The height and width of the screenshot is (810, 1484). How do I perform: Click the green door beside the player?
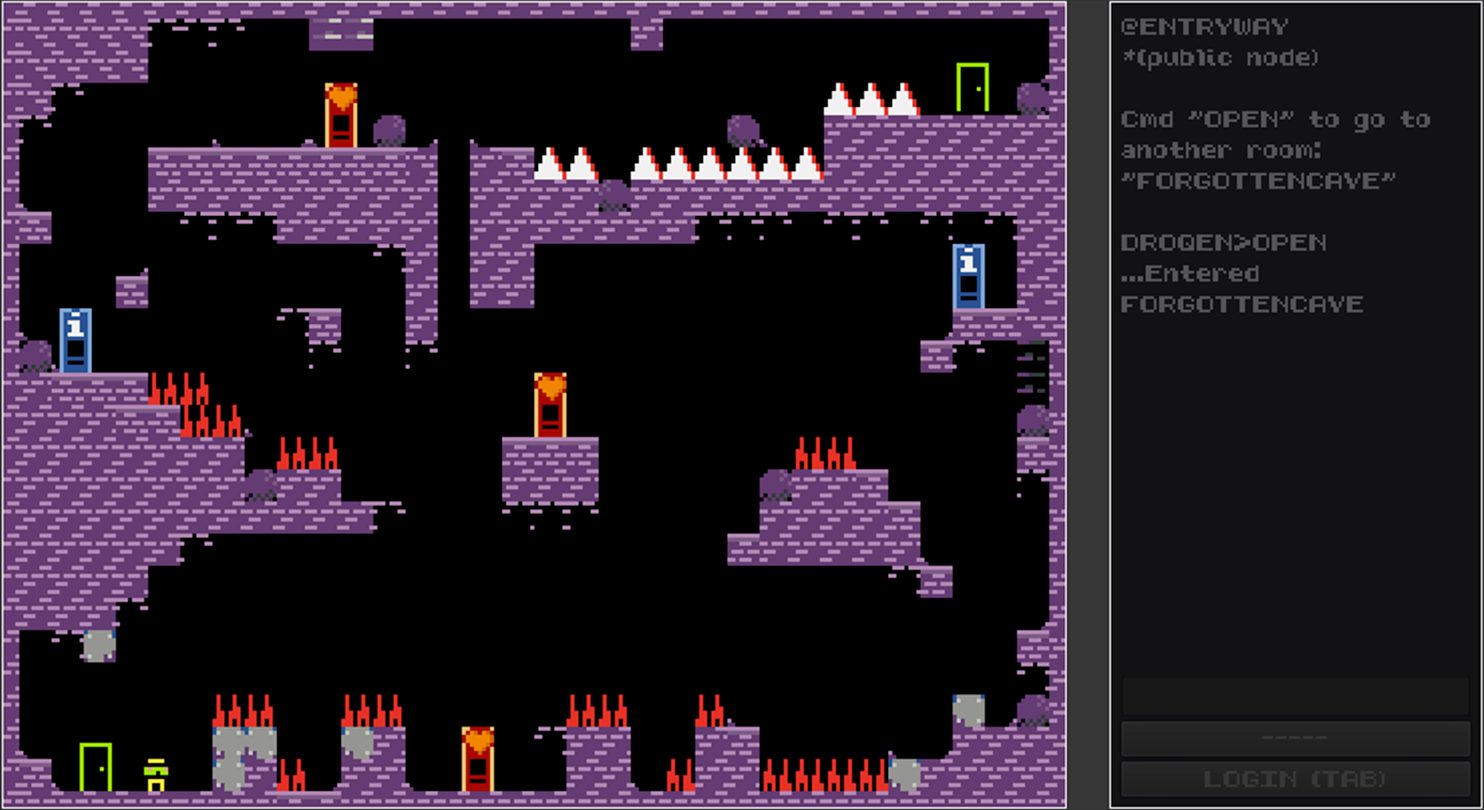pyautogui.click(x=95, y=766)
